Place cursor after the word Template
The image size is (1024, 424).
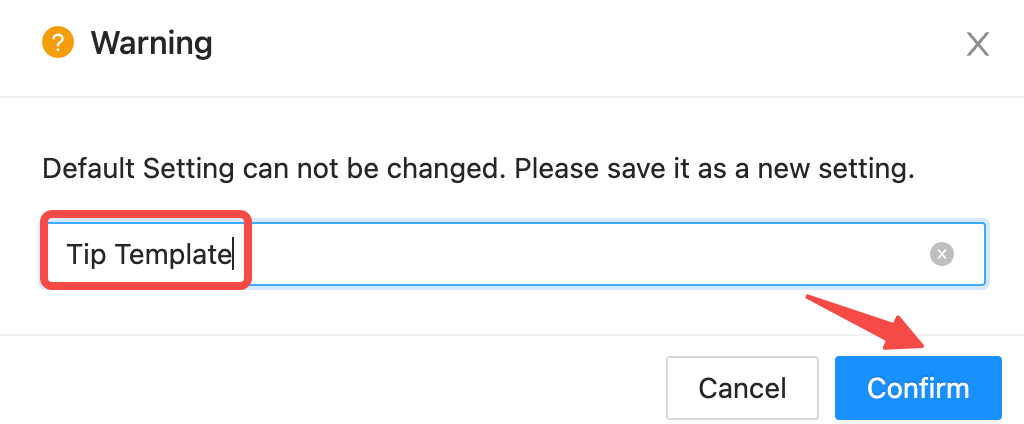232,254
